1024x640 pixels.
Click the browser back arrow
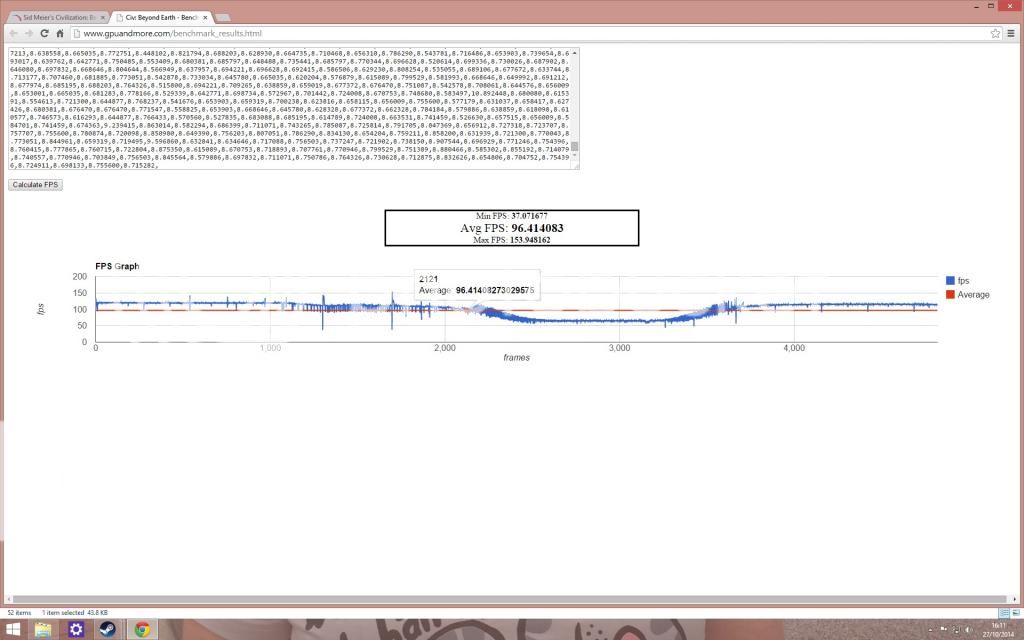(x=11, y=33)
